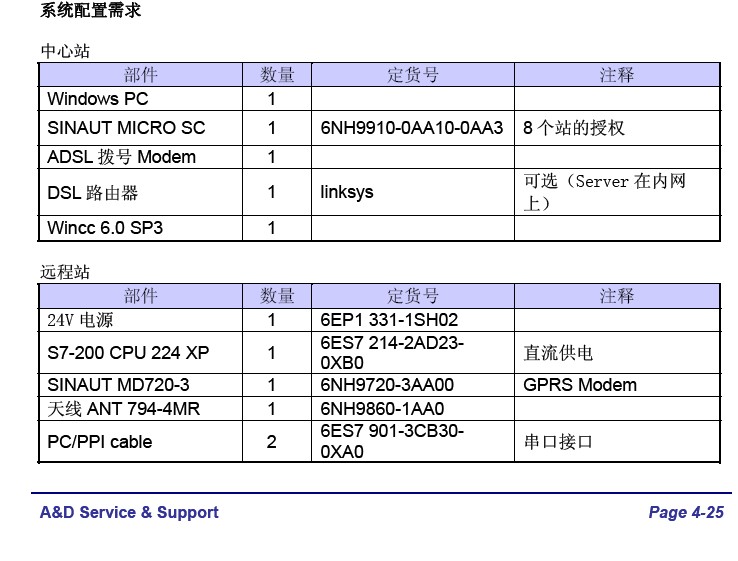Click the SINAUT MD720-3 cell

coord(118,385)
